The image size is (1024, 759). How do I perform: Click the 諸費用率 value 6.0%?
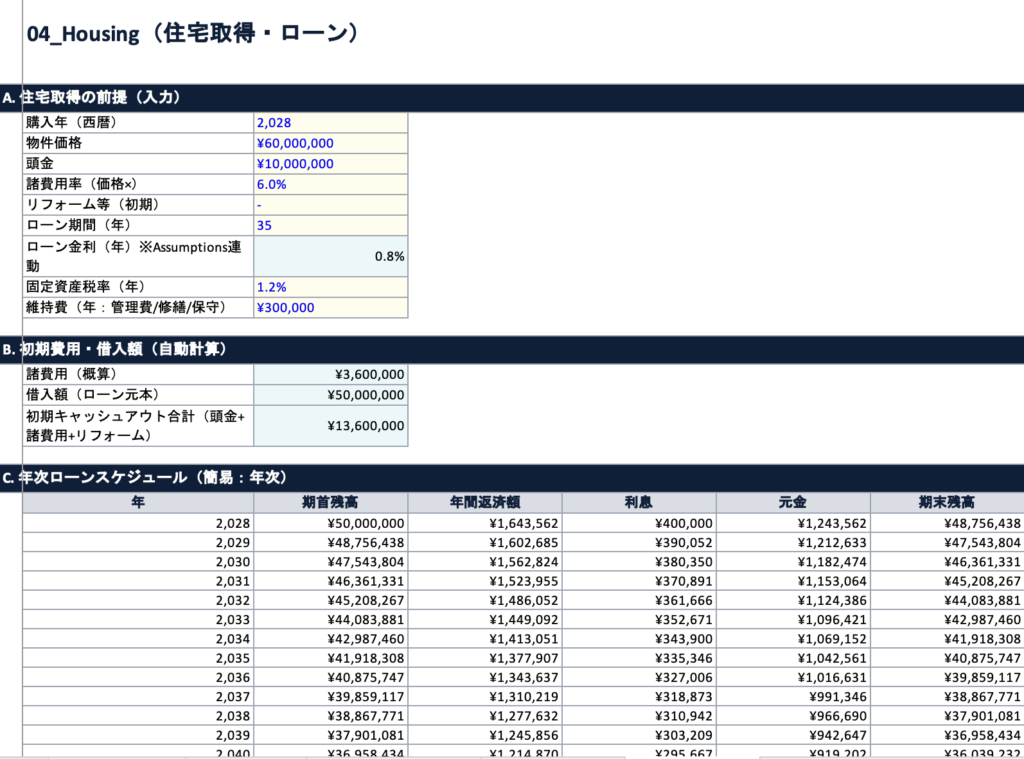pyautogui.click(x=330, y=184)
